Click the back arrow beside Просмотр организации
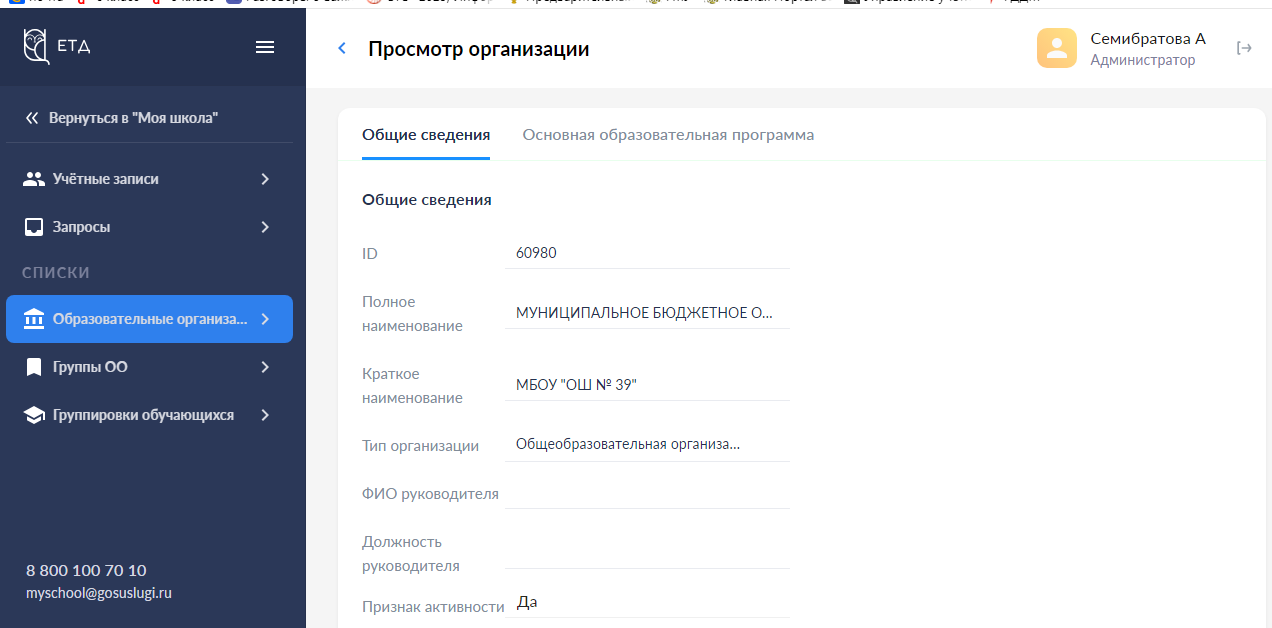Image resolution: width=1272 pixels, height=628 pixels. click(x=342, y=48)
